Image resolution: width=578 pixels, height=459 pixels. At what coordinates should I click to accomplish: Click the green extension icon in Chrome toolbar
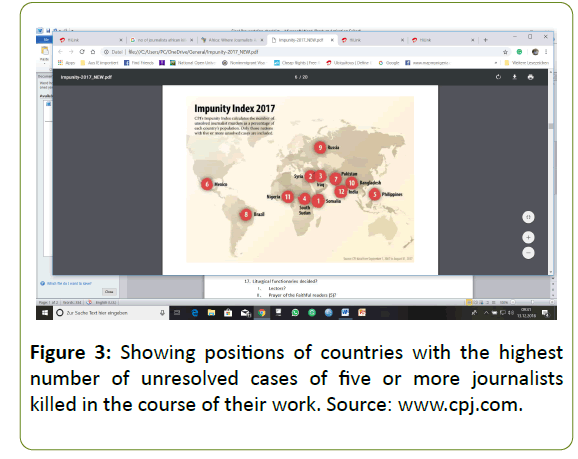pyautogui.click(x=519, y=52)
